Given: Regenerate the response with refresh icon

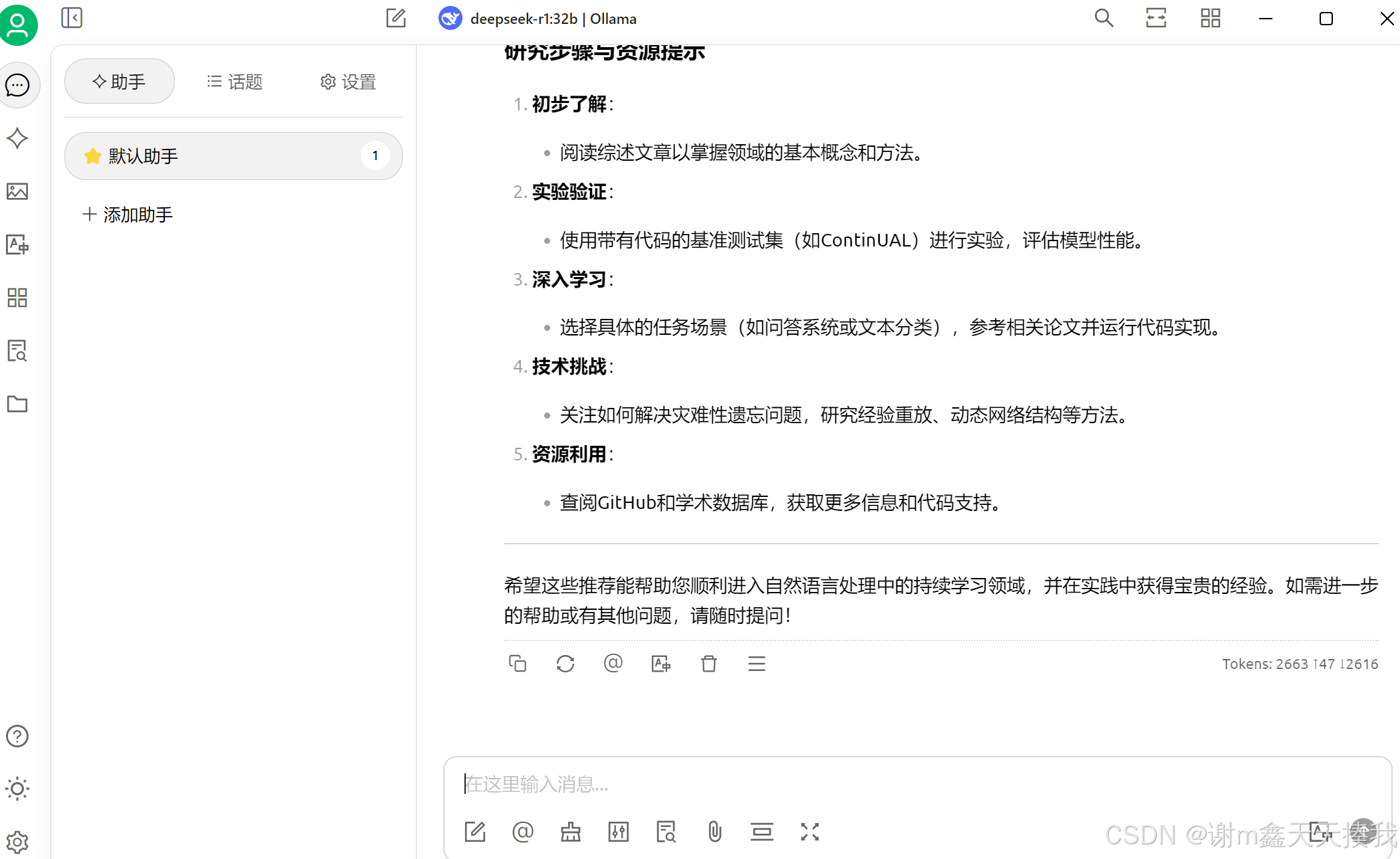Looking at the screenshot, I should coord(565,664).
